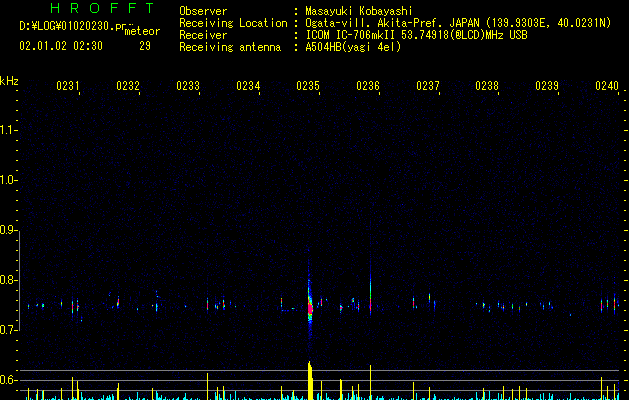Click the tall echo streak at 0236
The height and width of the screenshot is (400, 629).
(370, 295)
